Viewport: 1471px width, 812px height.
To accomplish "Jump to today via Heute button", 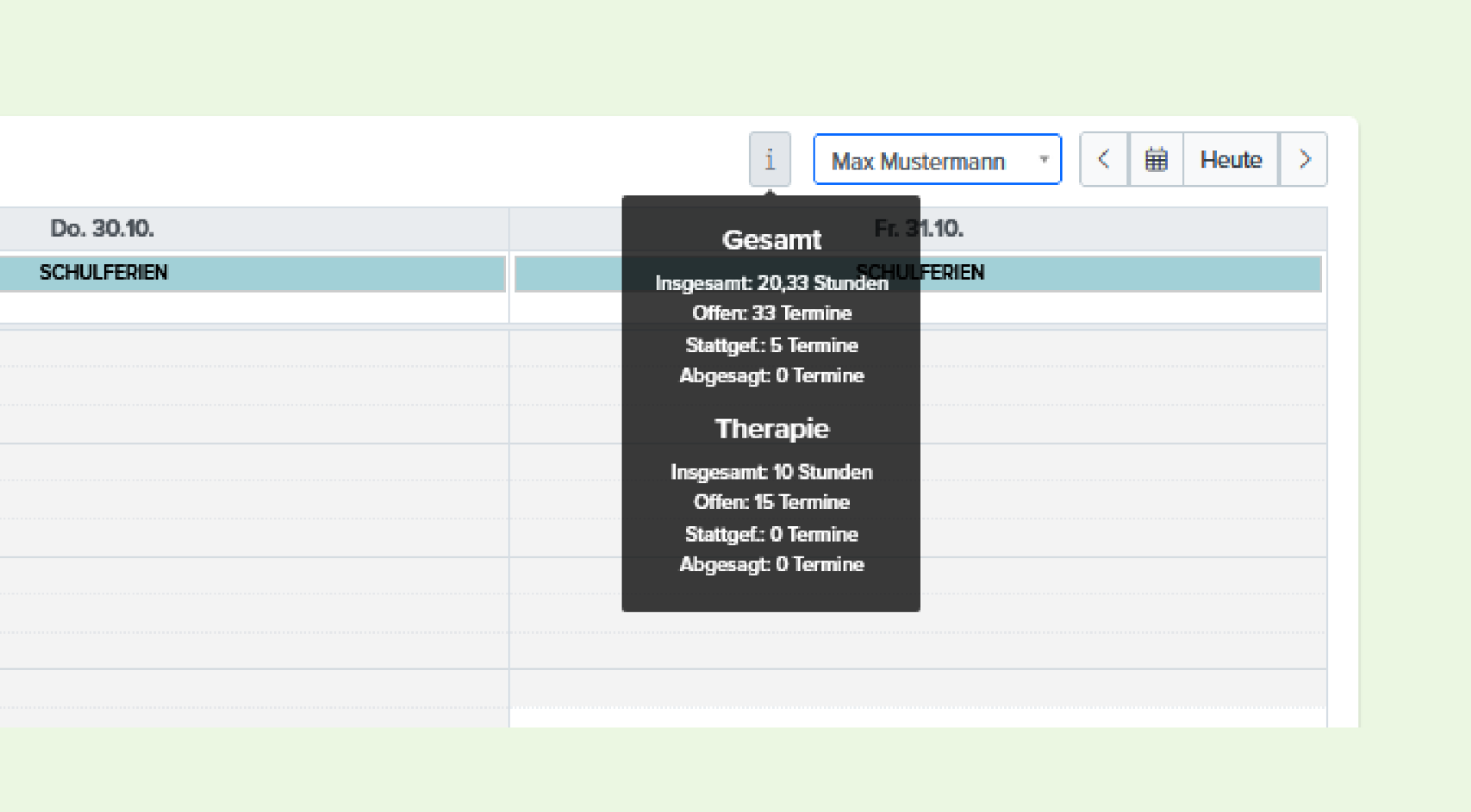I will 1230,159.
